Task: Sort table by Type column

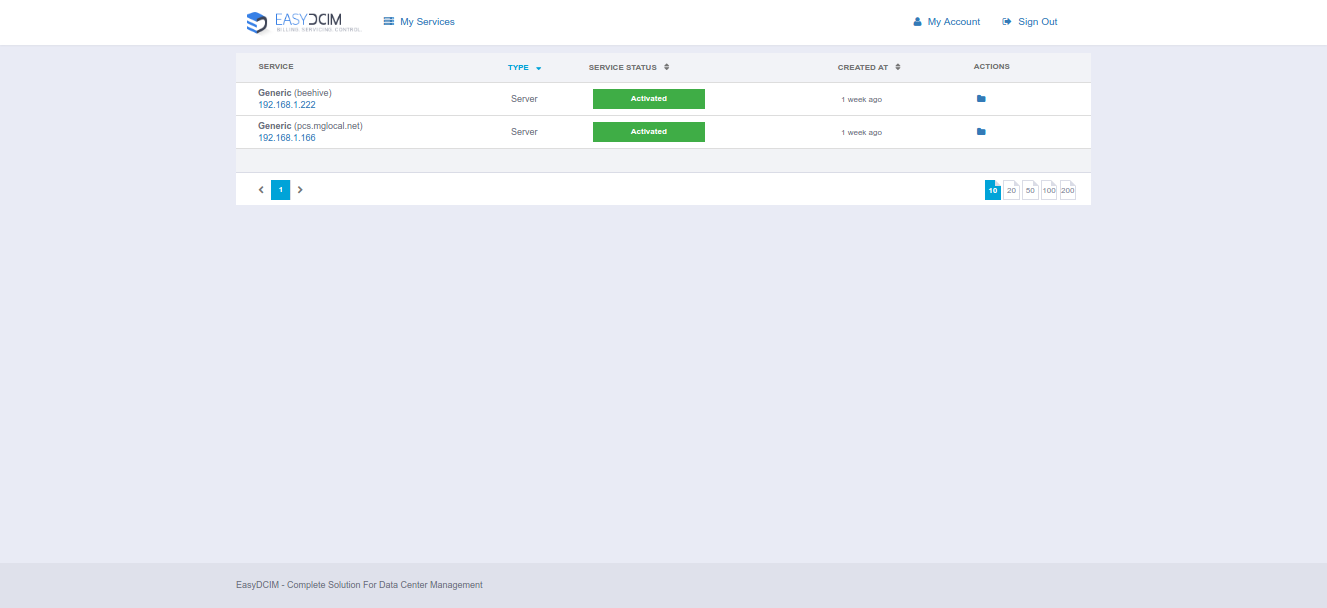Action: click(523, 68)
